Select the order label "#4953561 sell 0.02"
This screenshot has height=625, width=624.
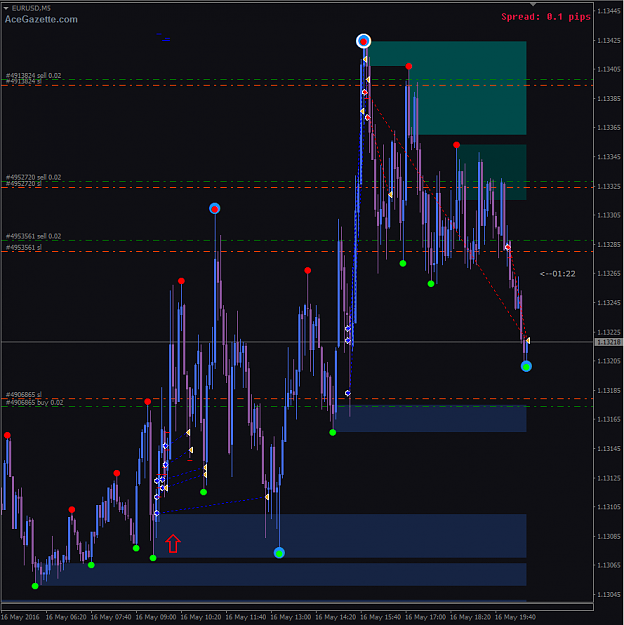point(33,236)
